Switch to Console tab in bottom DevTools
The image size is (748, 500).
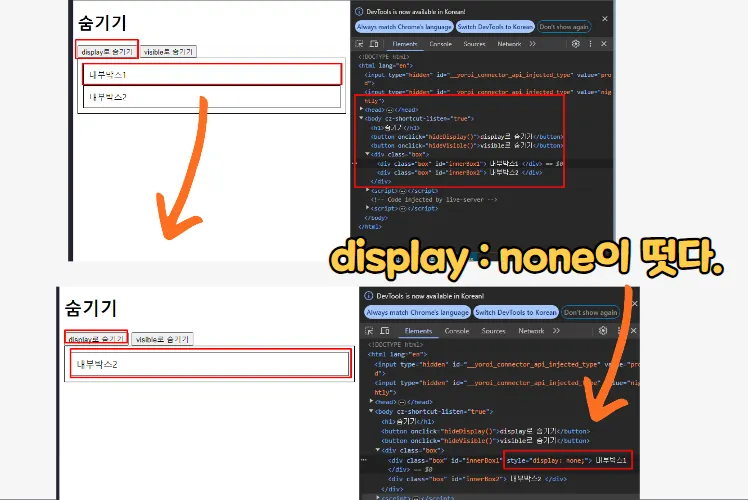(x=457, y=331)
